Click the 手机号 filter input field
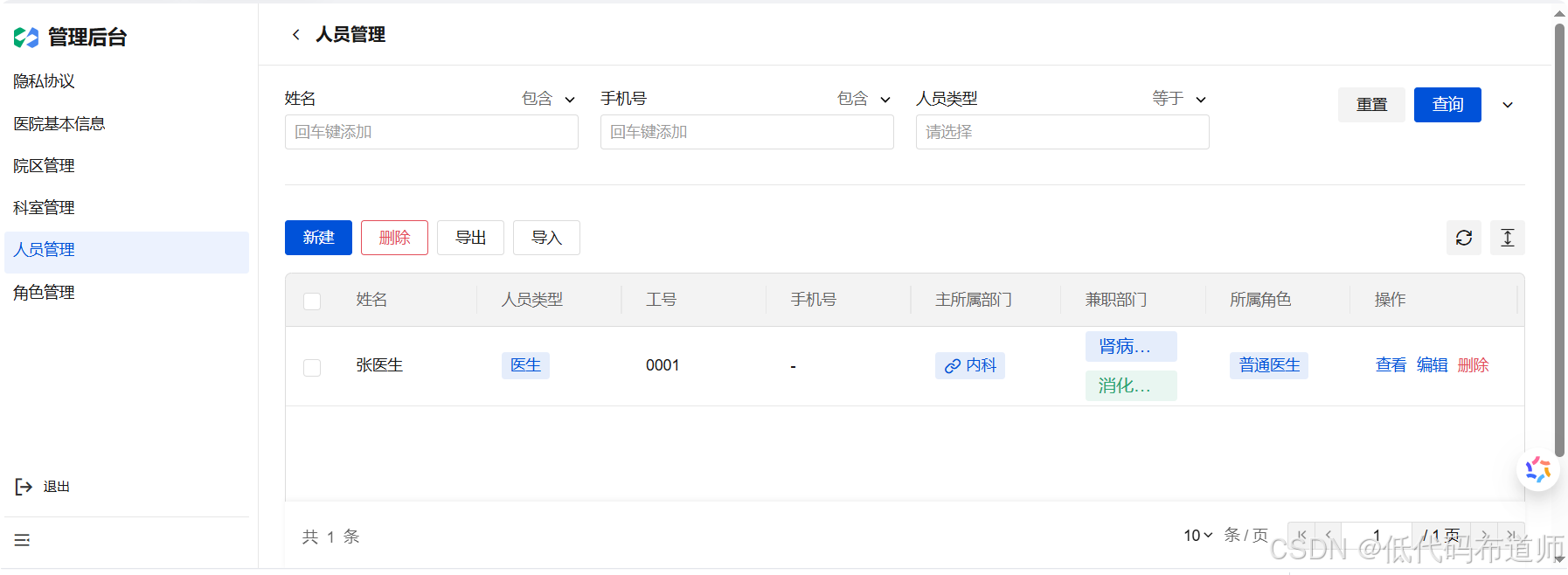This screenshot has height=575, width=1568. click(x=747, y=132)
